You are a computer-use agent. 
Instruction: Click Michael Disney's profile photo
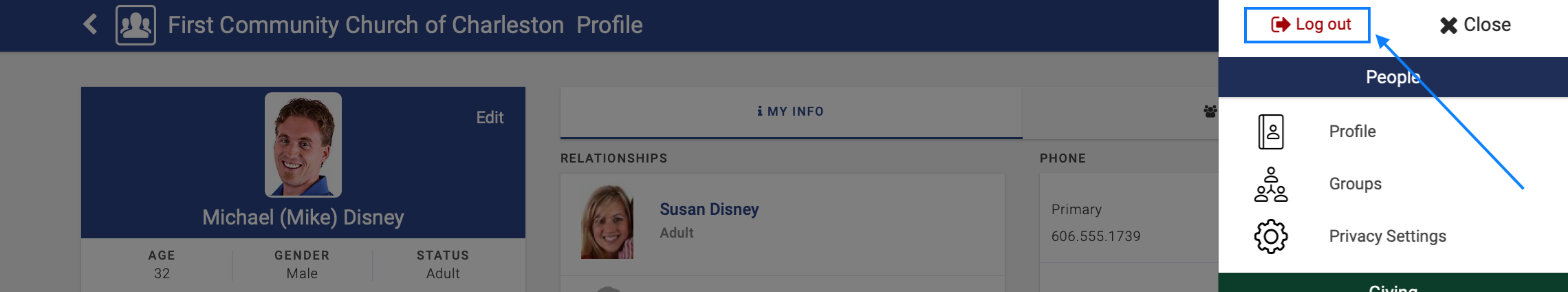(303, 145)
